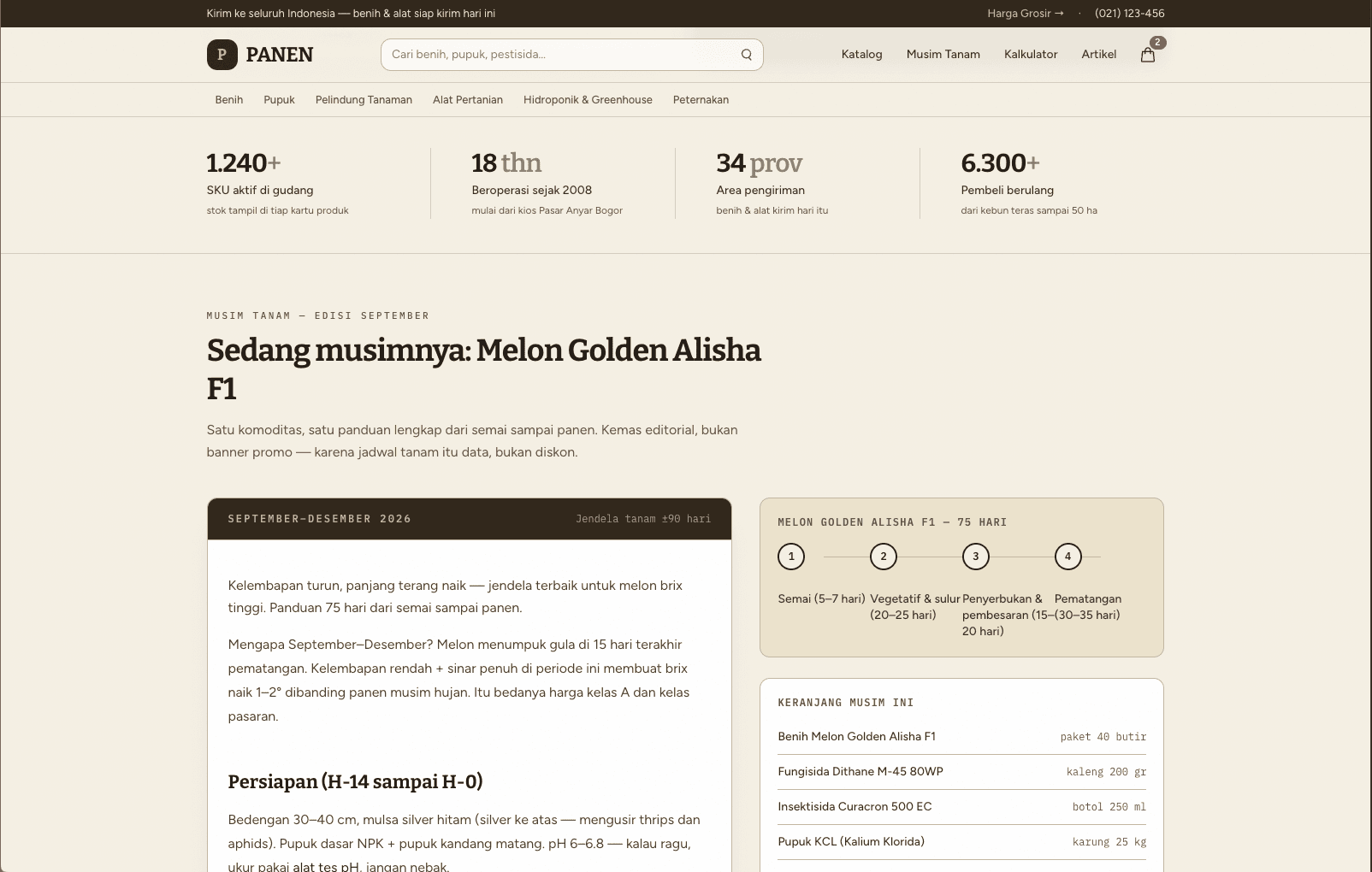Go to Musim Tanam page
Image resolution: width=1372 pixels, height=872 pixels.
[943, 55]
